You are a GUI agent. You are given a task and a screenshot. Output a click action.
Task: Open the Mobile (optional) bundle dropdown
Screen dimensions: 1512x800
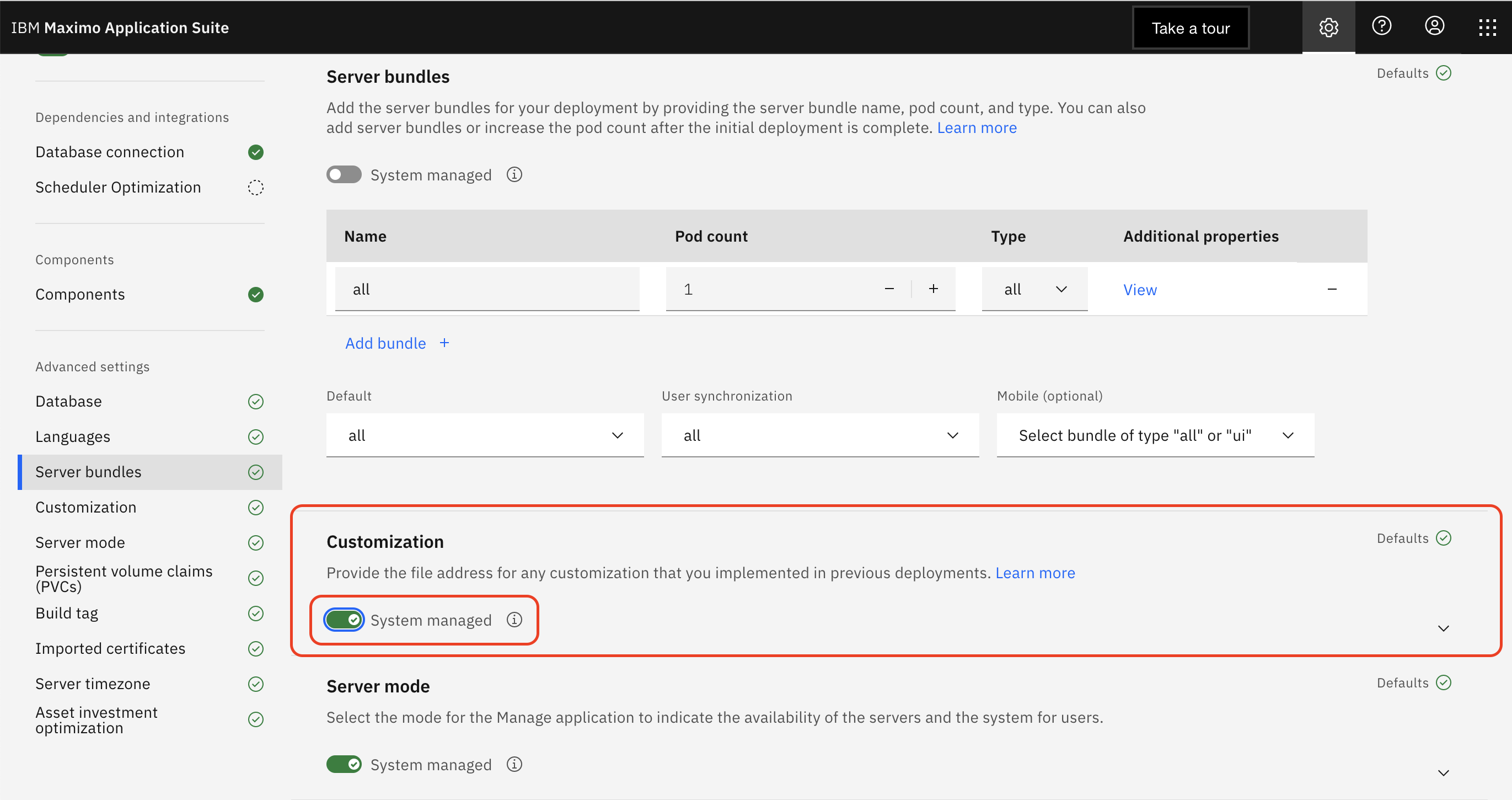coord(1155,435)
